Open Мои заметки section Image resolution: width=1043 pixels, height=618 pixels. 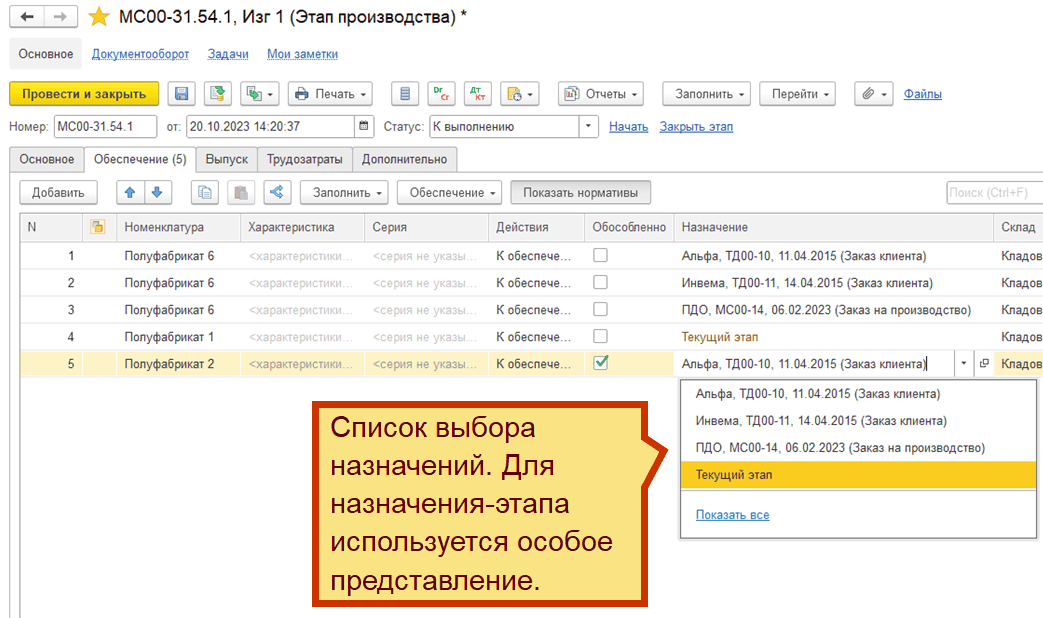[302, 54]
